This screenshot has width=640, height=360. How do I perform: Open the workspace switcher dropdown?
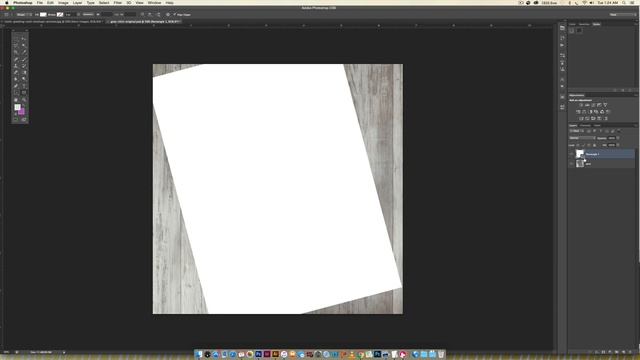tap(623, 15)
